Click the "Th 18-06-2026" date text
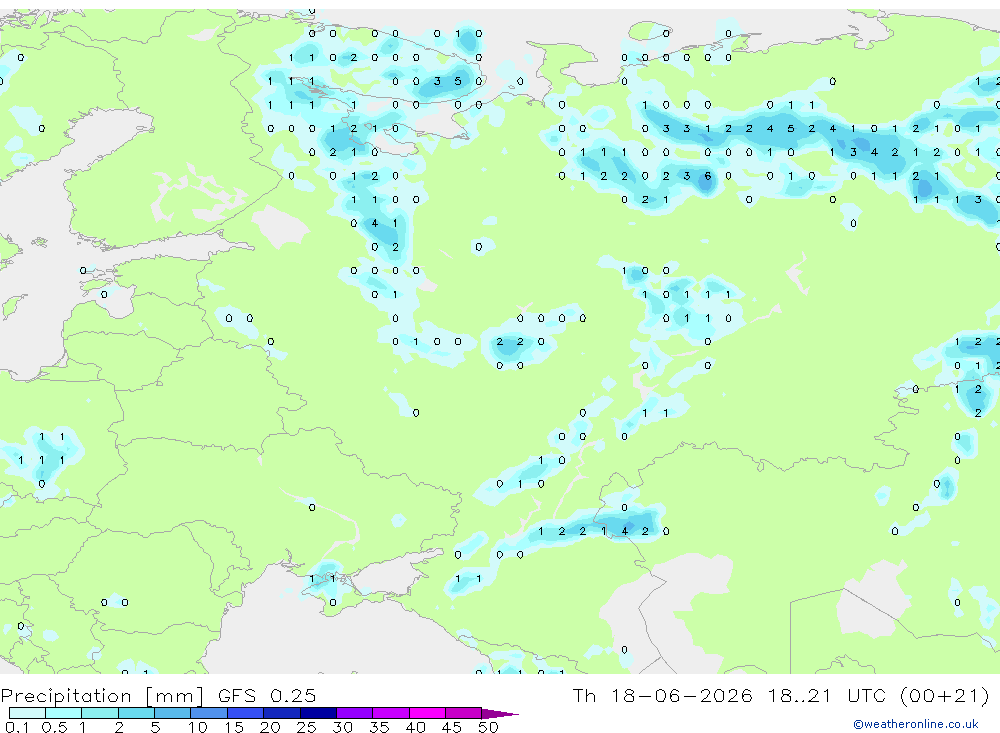This screenshot has width=1000, height=733. [663, 695]
